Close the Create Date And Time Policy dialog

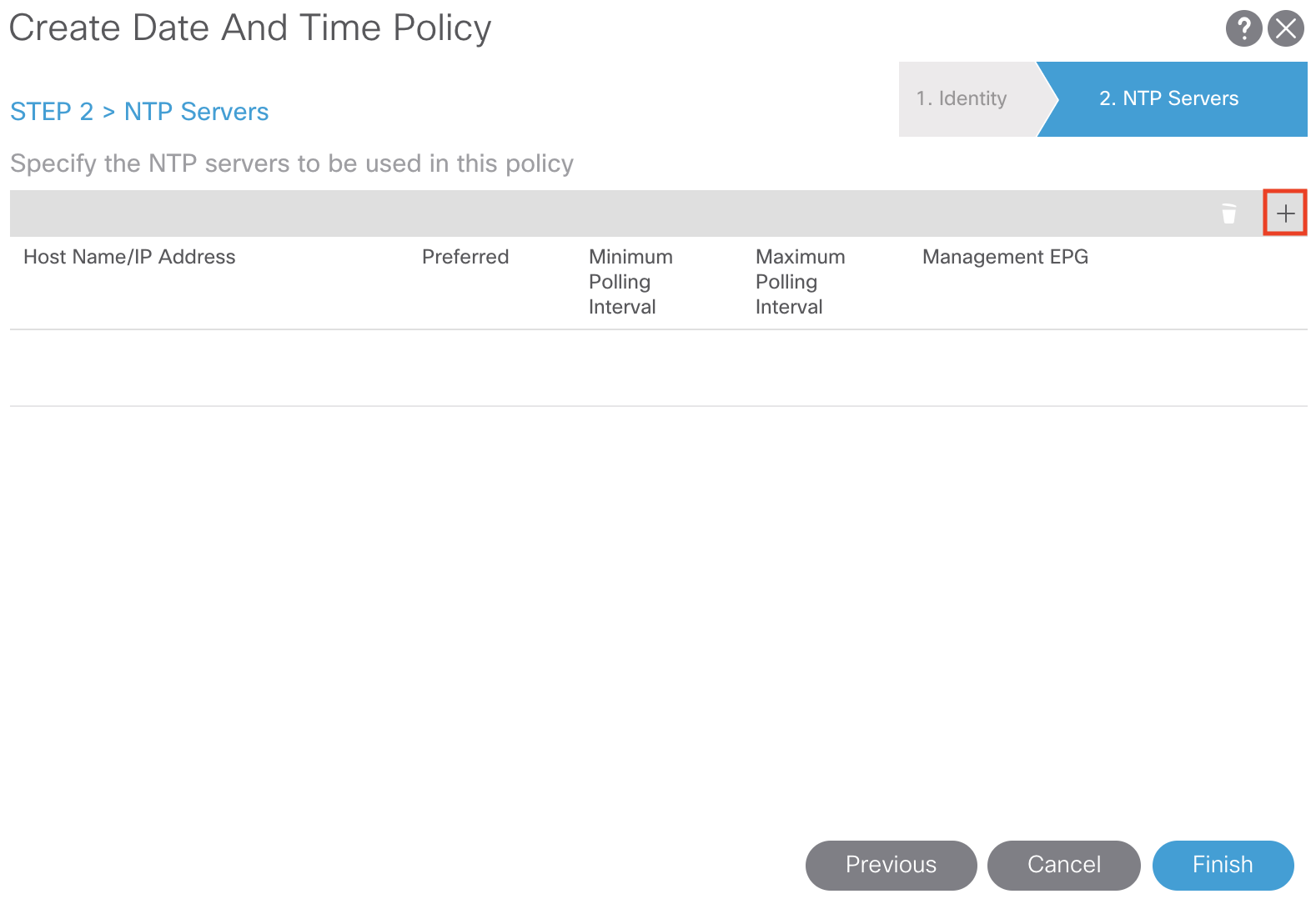[x=1286, y=28]
